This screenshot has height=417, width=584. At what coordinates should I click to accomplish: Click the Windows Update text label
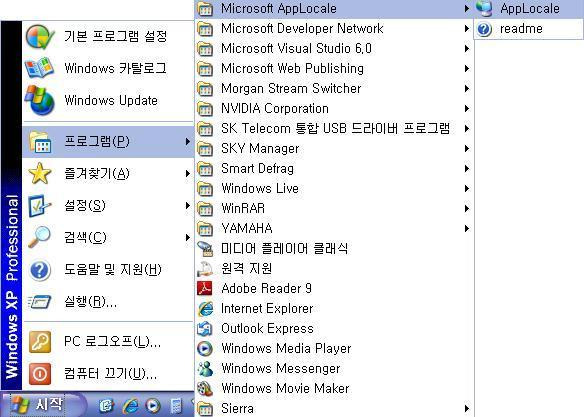coord(111,101)
